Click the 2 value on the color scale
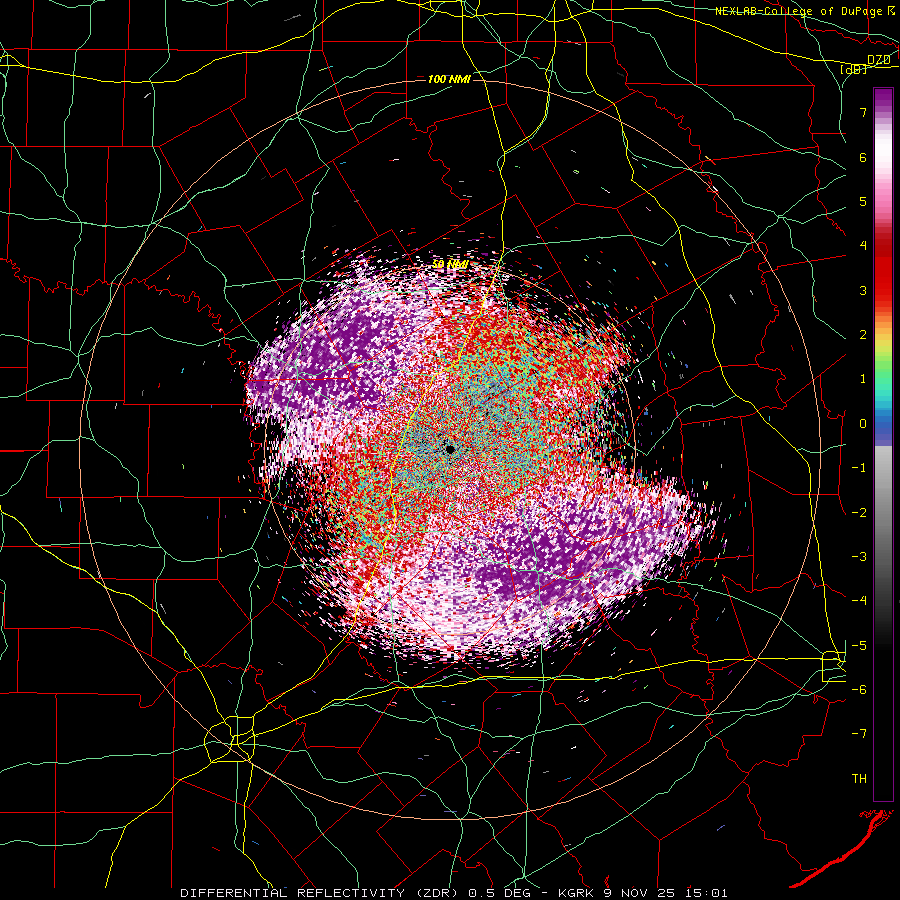 coord(863,335)
